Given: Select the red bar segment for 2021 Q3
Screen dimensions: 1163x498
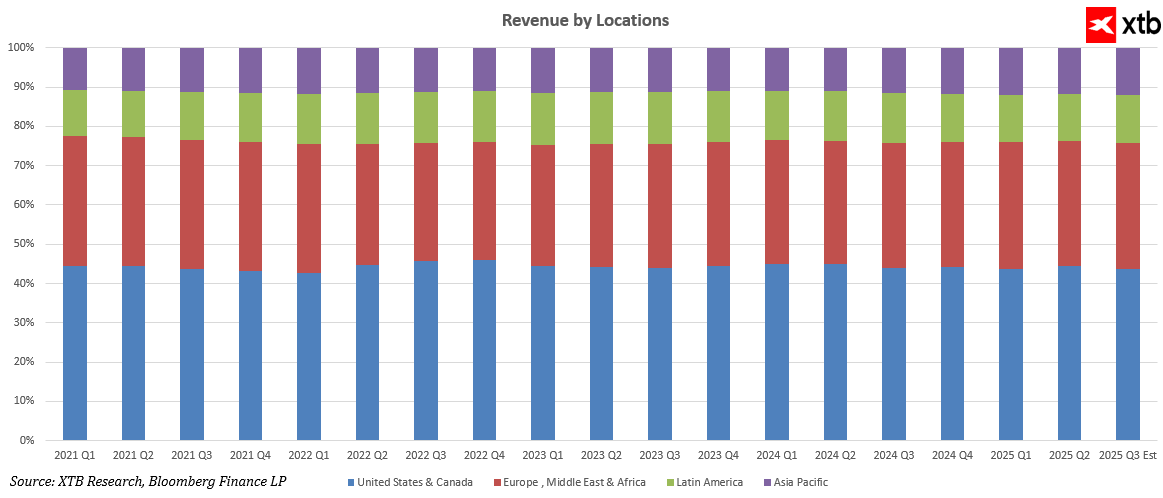Looking at the screenshot, I should [192, 205].
